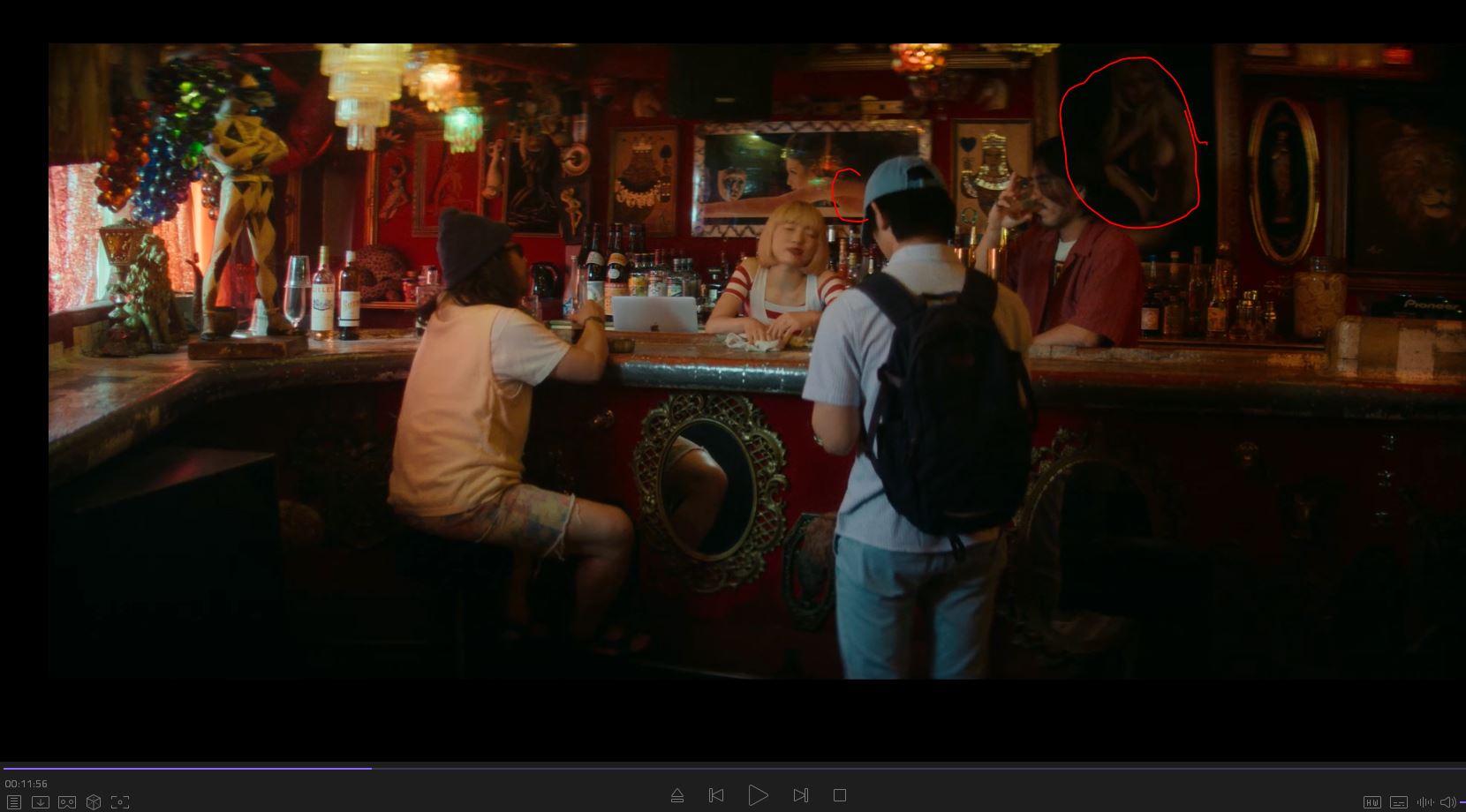Skip to the previous track
The image size is (1466, 812).
coord(716,795)
